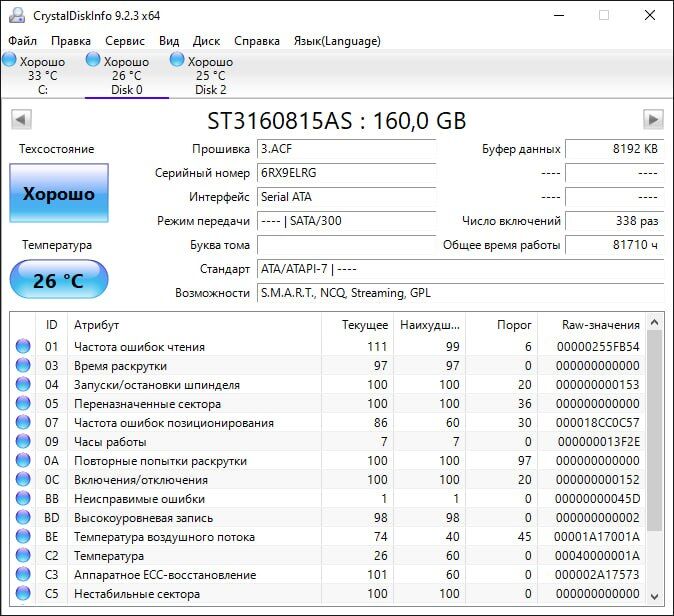Click the next disk right arrow button
This screenshot has height=616, width=674.
[x=653, y=120]
